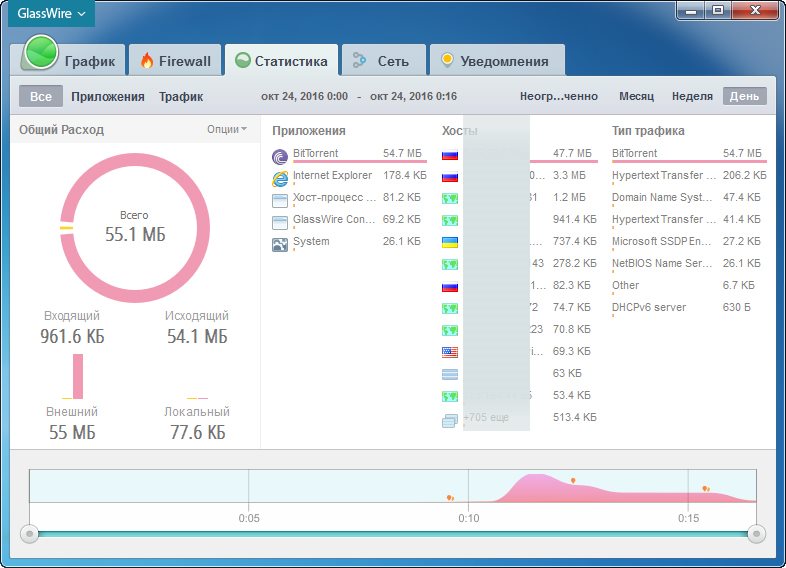The image size is (786, 568).
Task: Click the network icon beside 70.8 КБ
Action: point(450,330)
